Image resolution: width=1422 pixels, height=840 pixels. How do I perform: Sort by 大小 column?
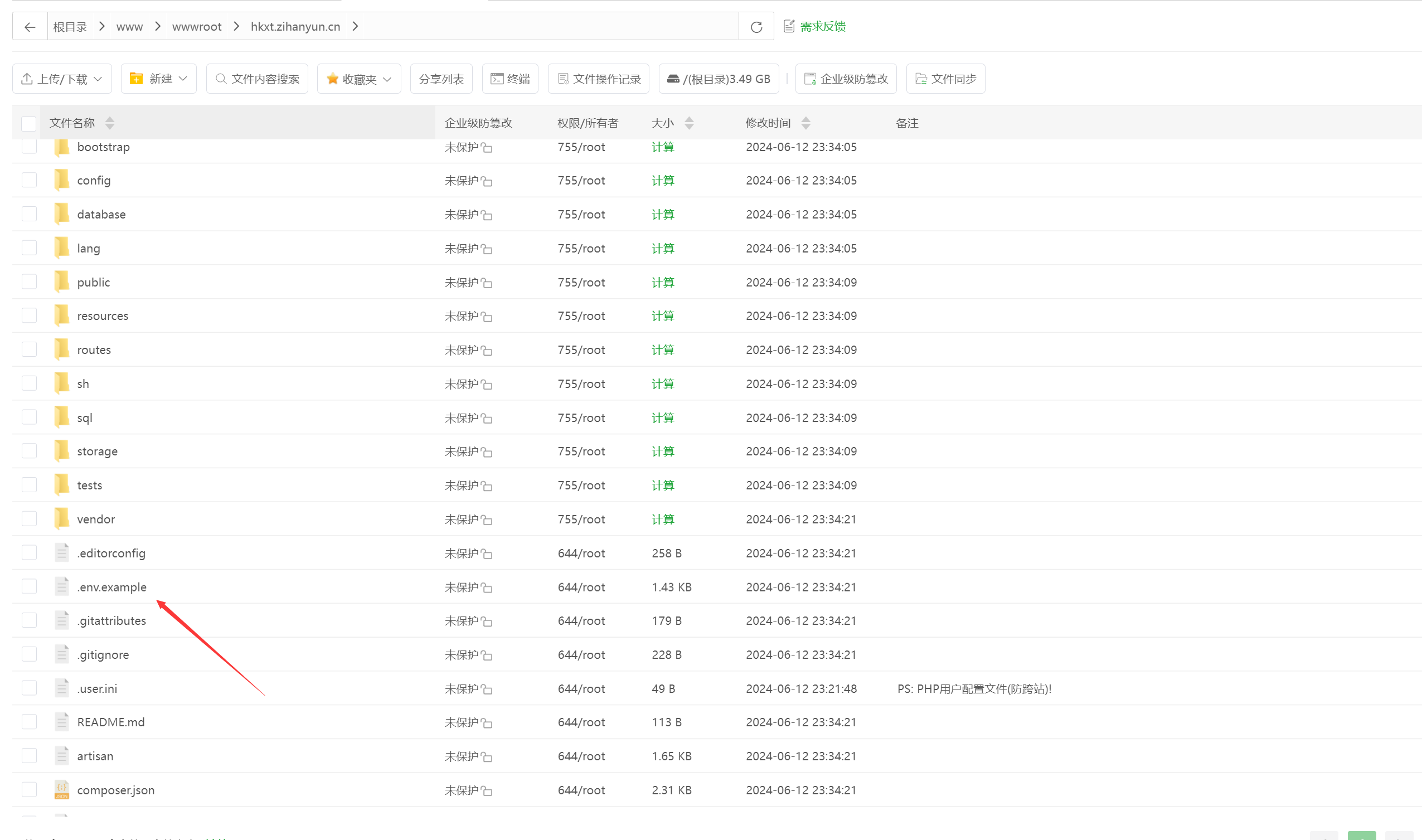(689, 123)
